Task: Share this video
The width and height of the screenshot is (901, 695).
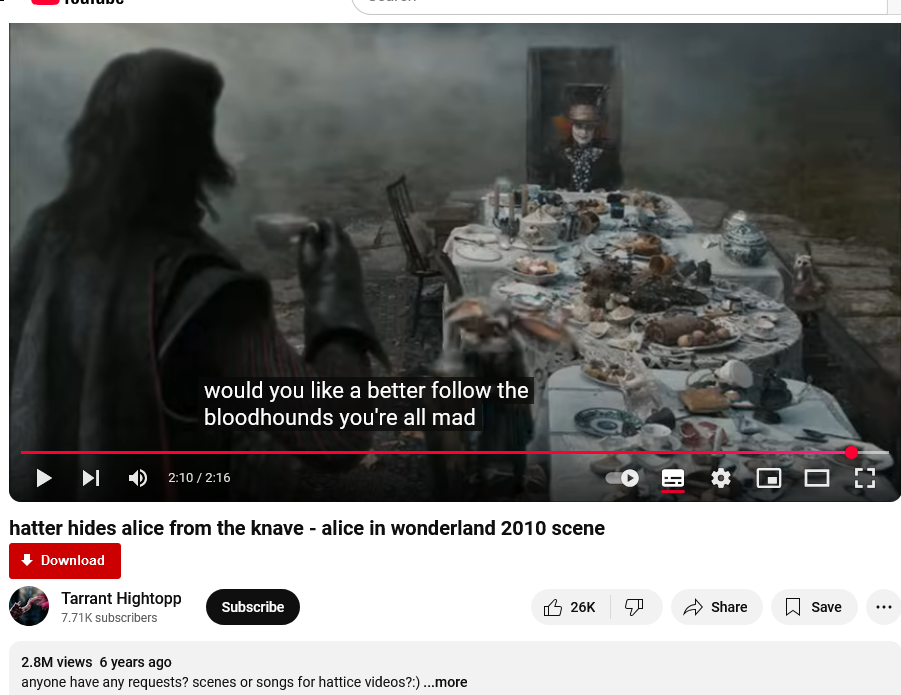Action: [x=717, y=607]
